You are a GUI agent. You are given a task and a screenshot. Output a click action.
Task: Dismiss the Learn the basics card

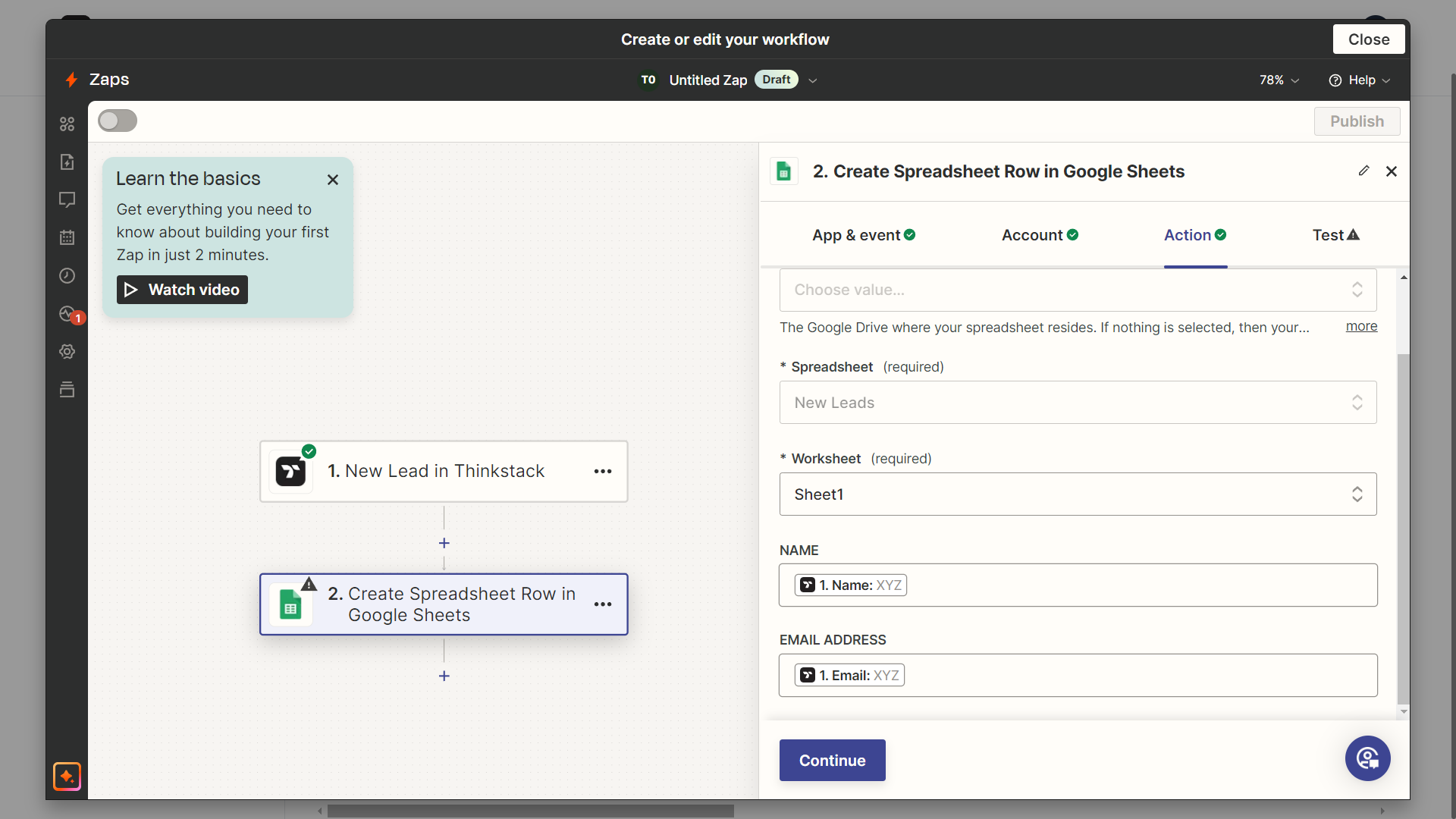(x=333, y=180)
